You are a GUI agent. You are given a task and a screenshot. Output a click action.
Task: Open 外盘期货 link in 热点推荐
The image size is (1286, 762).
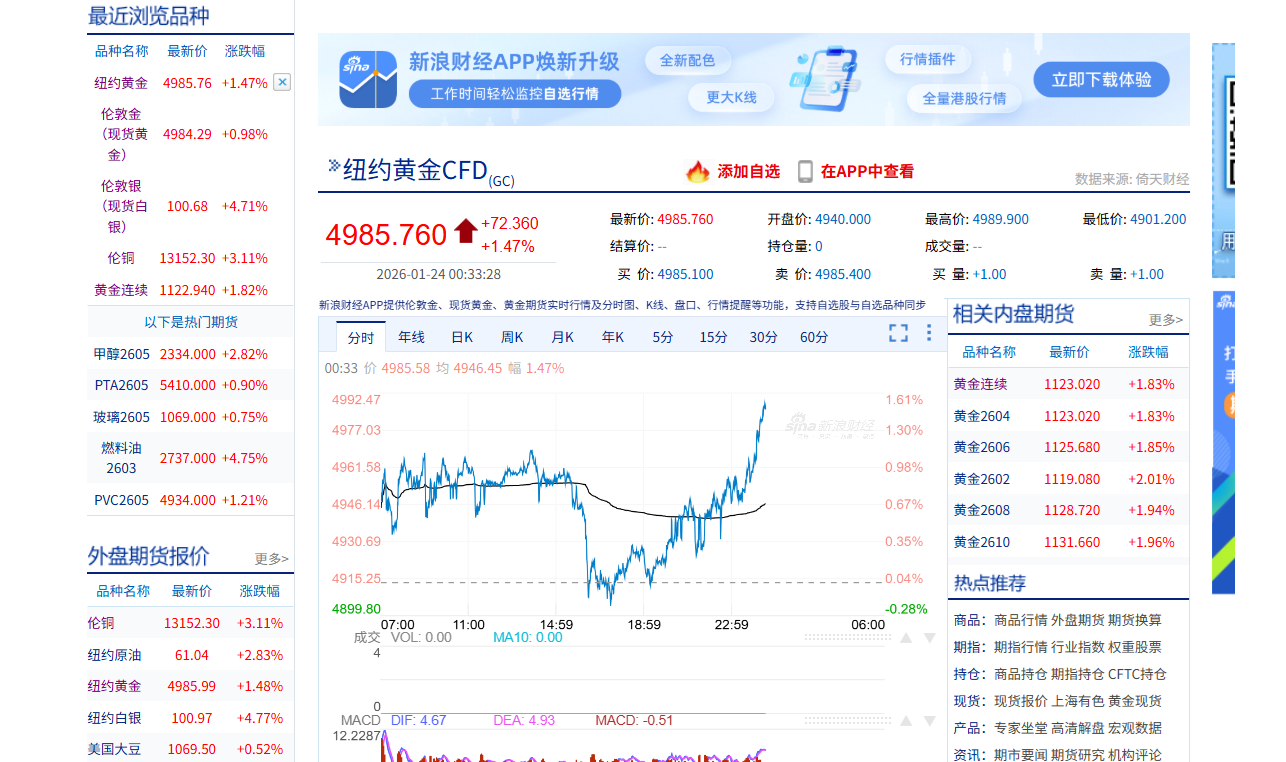coord(1077,620)
